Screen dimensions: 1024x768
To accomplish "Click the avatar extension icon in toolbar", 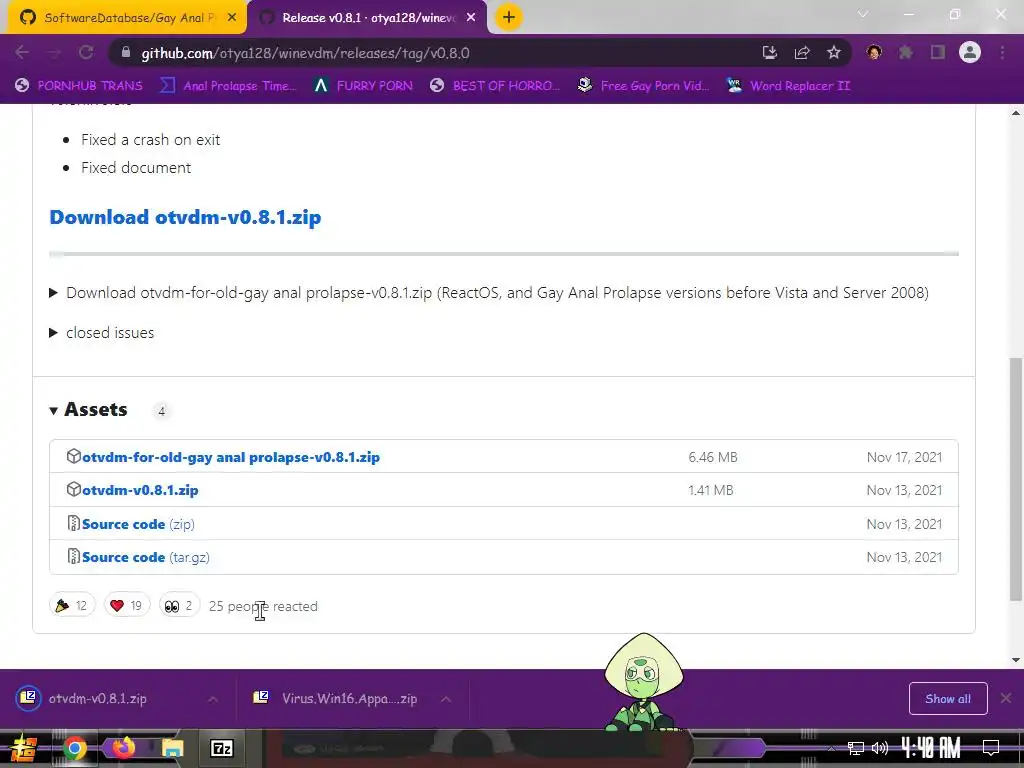I will tap(874, 52).
